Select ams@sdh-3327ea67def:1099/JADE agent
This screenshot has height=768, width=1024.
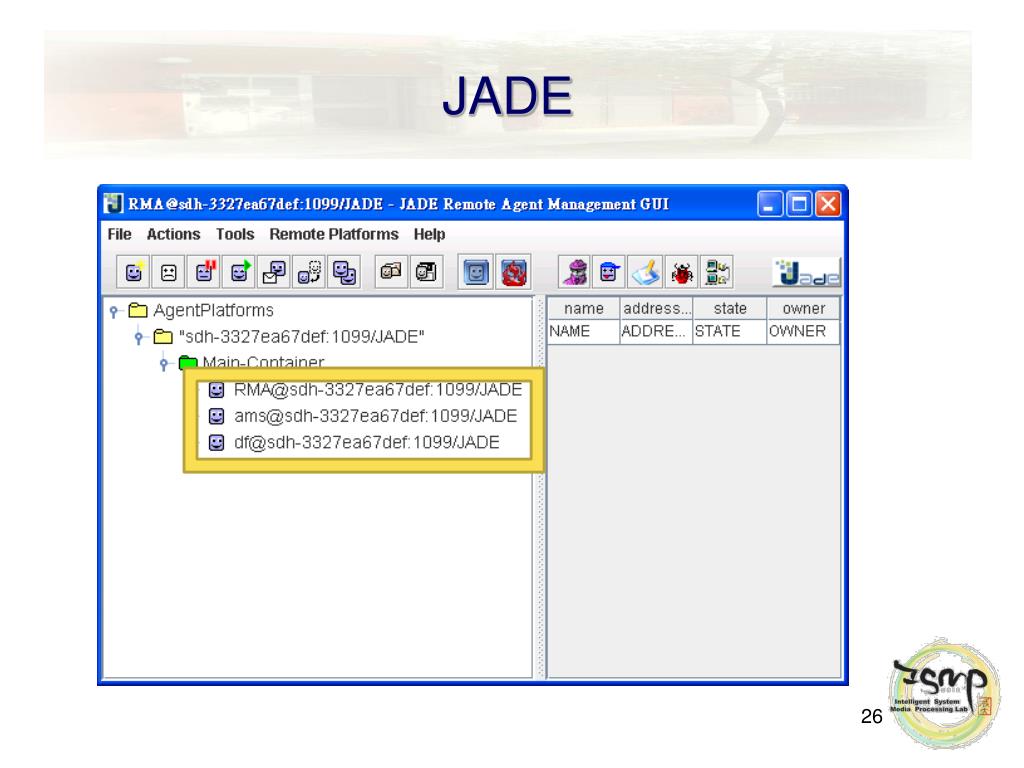(376, 416)
